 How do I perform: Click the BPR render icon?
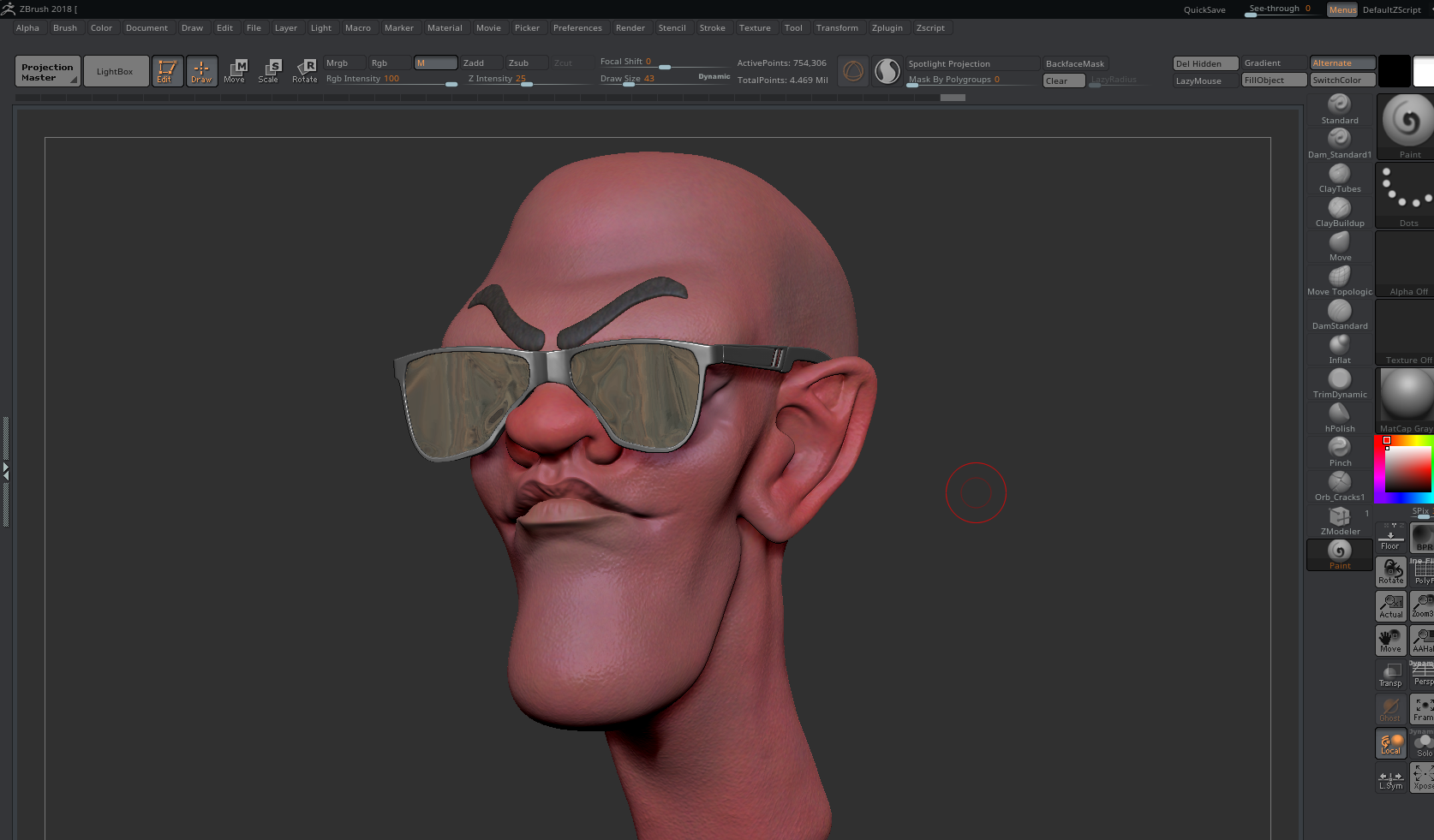tap(1422, 538)
